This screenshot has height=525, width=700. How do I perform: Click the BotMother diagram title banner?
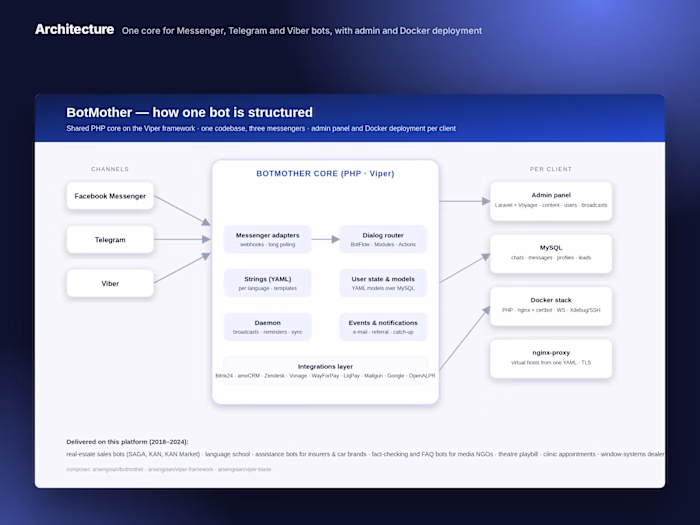tap(350, 118)
